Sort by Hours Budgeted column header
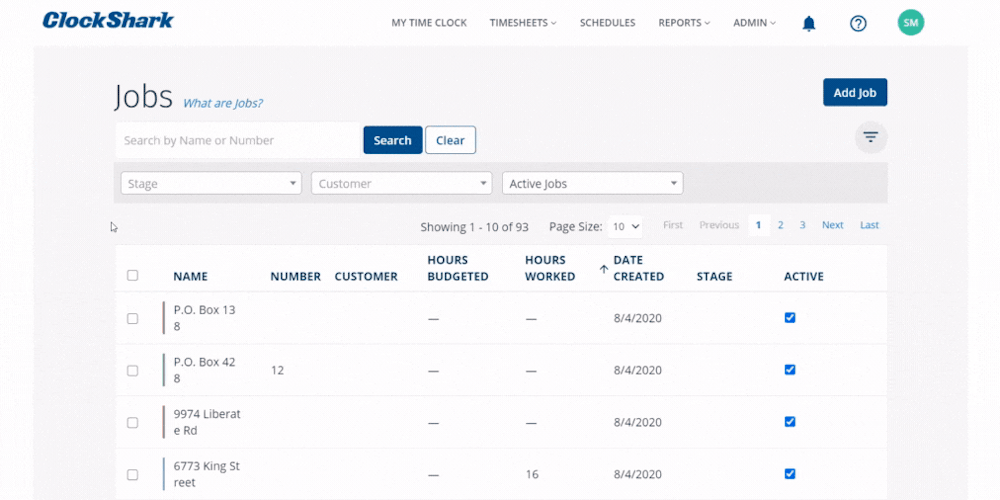 click(x=458, y=268)
